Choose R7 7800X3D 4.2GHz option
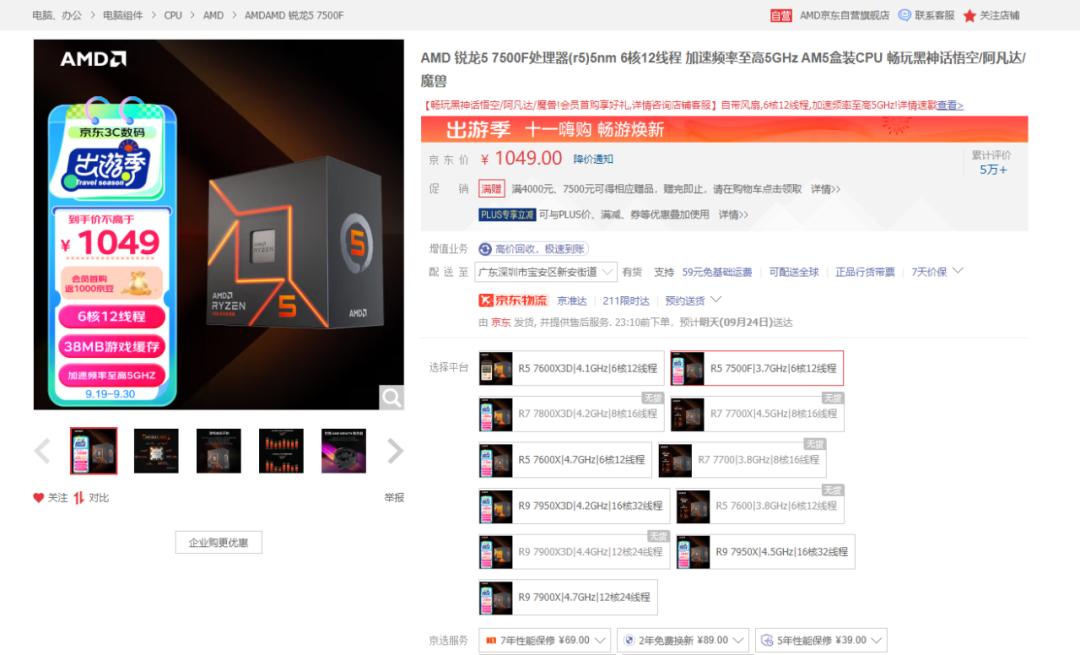This screenshot has width=1080, height=655. pos(571,414)
